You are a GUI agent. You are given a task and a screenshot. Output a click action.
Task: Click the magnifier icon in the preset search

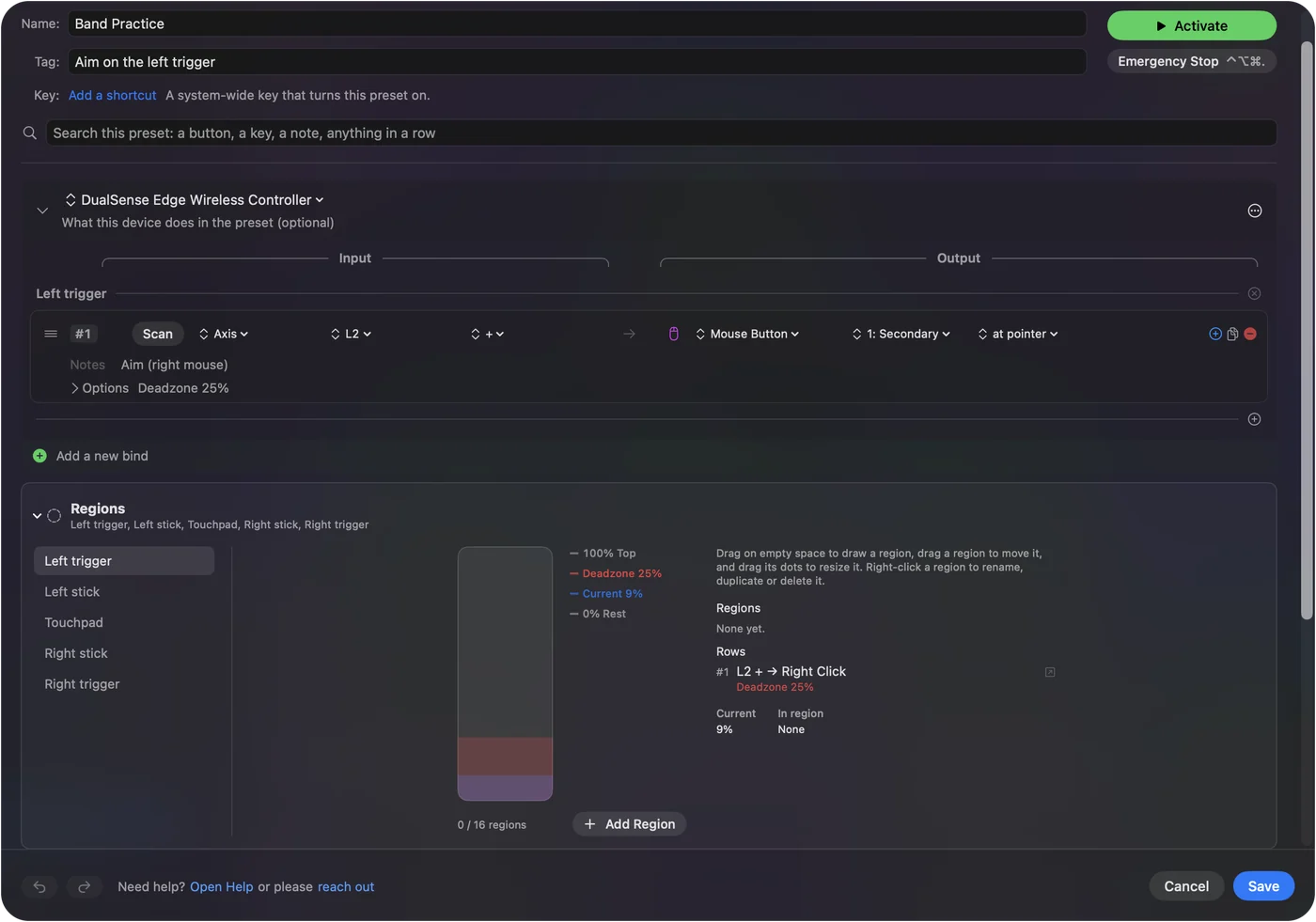click(x=30, y=133)
